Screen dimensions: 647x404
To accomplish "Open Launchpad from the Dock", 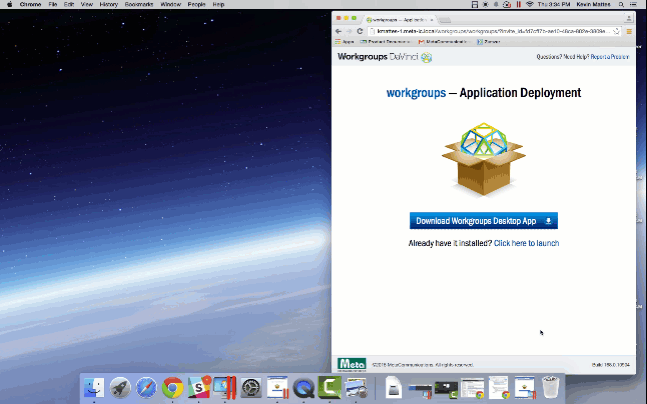I will coord(120,388).
